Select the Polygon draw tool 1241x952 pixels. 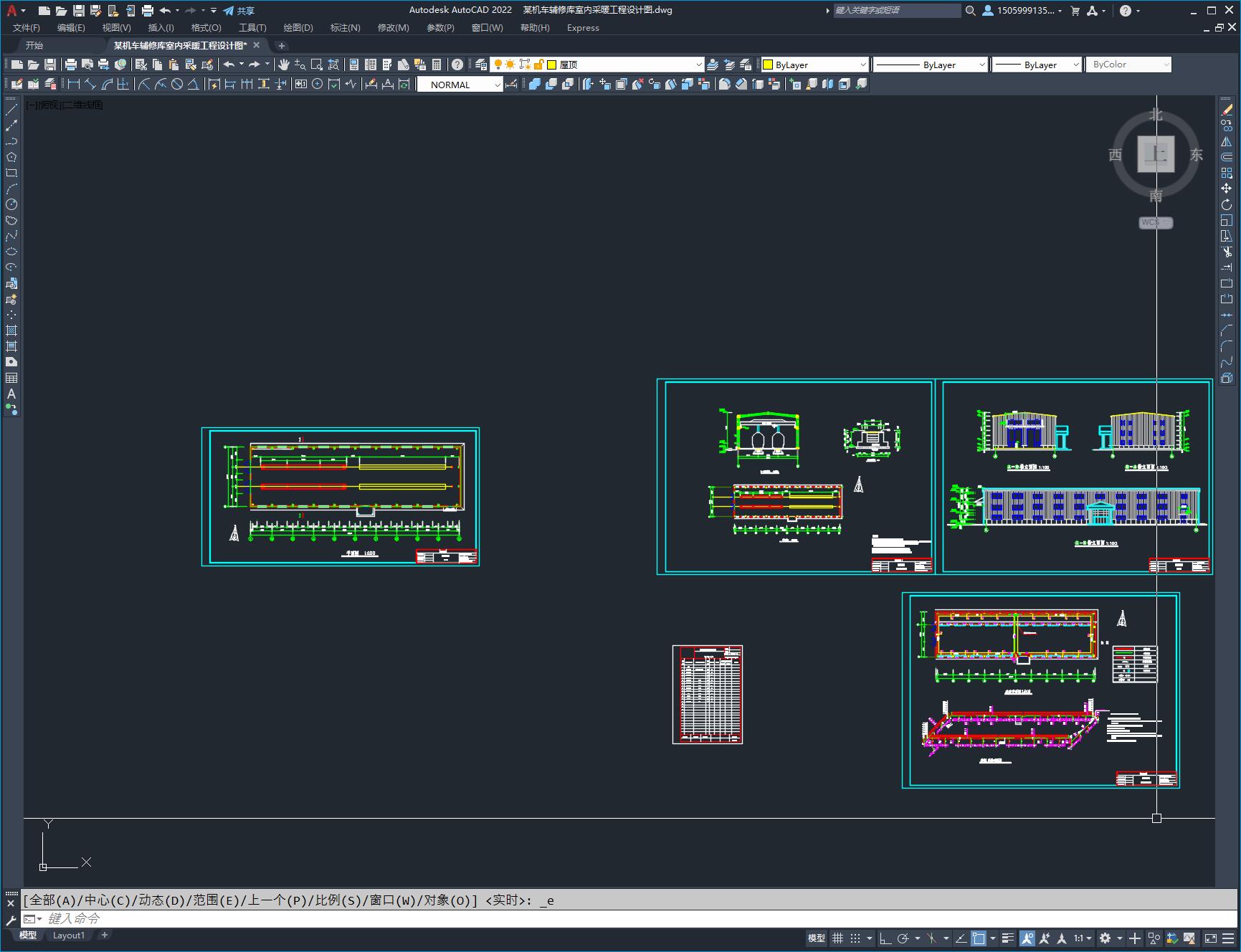click(11, 157)
